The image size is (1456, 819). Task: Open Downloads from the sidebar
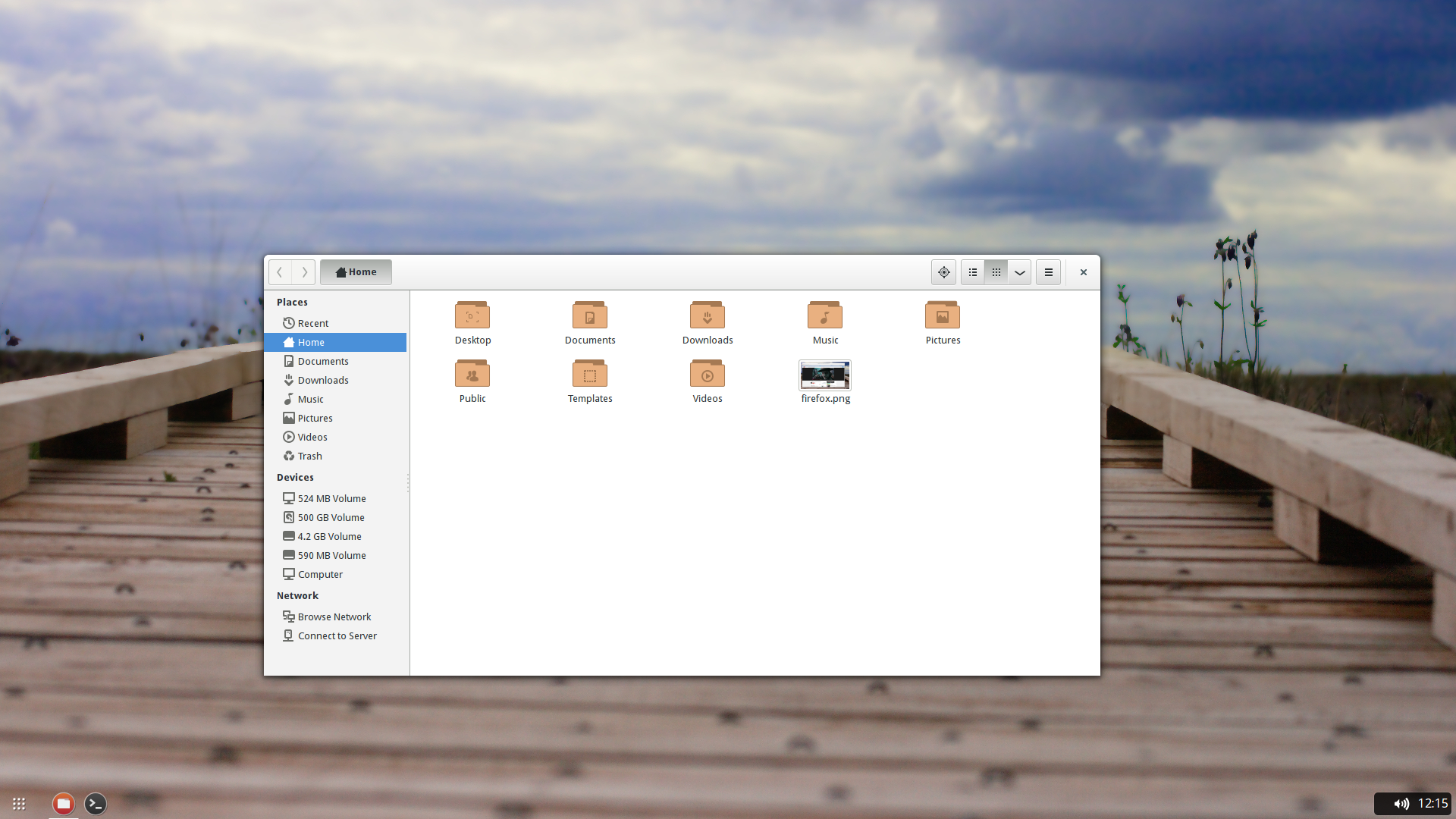click(335, 380)
